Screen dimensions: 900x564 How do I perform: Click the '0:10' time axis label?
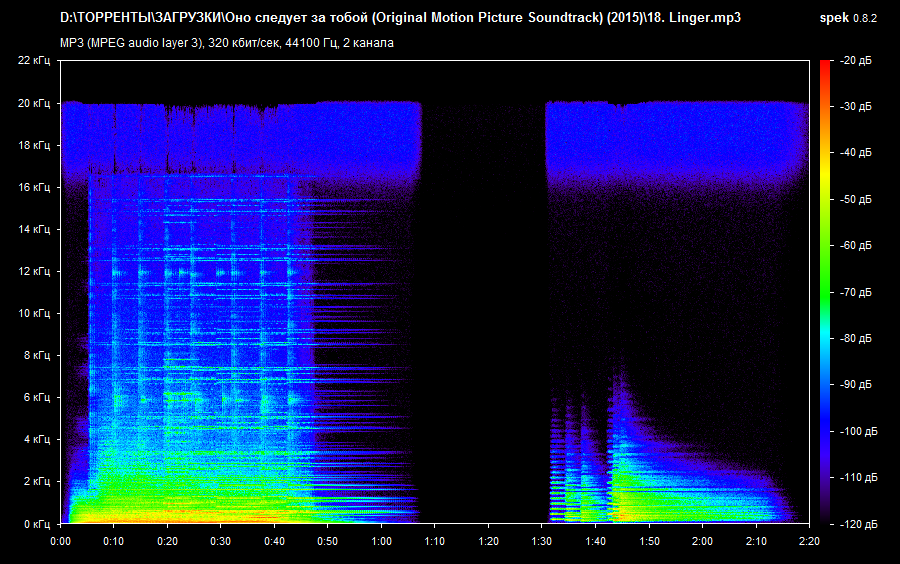[x=114, y=541]
